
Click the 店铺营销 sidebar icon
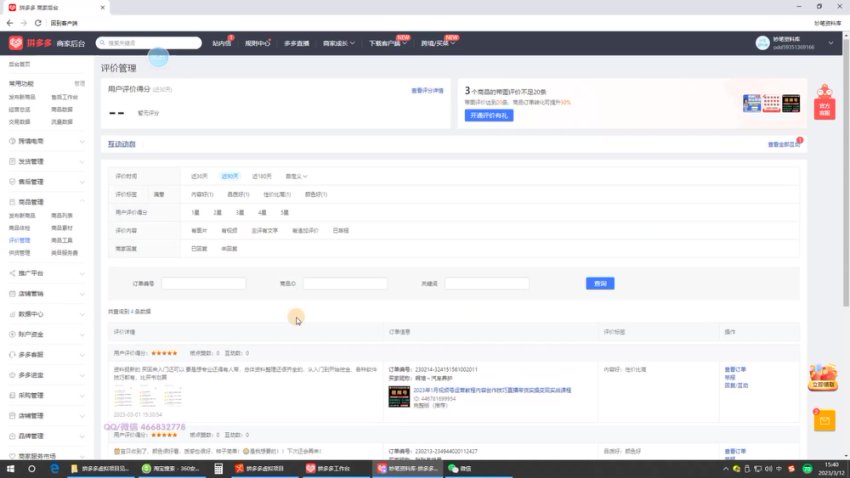point(12,294)
